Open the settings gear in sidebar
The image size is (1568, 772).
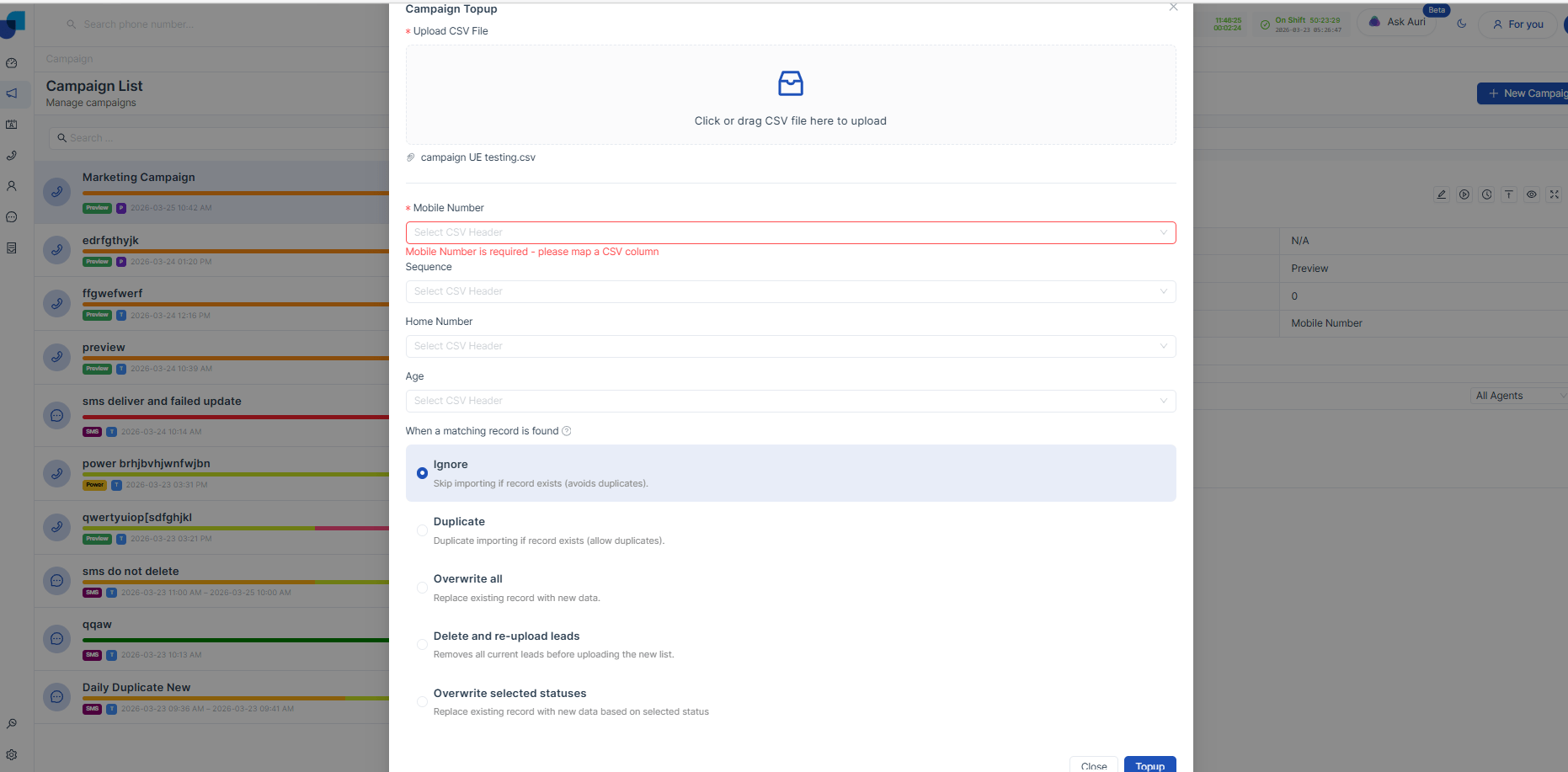point(12,755)
